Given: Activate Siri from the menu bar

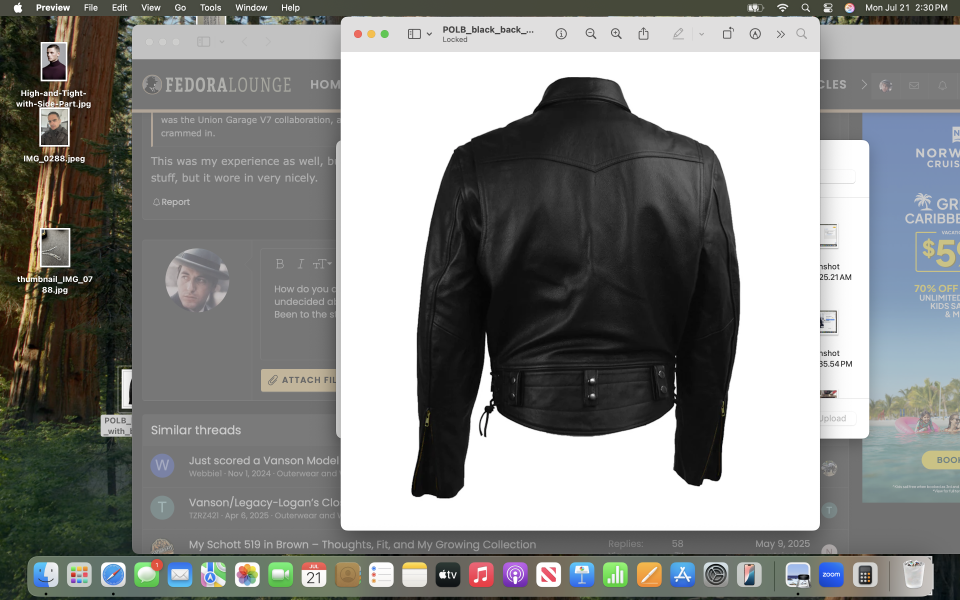Looking at the screenshot, I should (849, 7).
